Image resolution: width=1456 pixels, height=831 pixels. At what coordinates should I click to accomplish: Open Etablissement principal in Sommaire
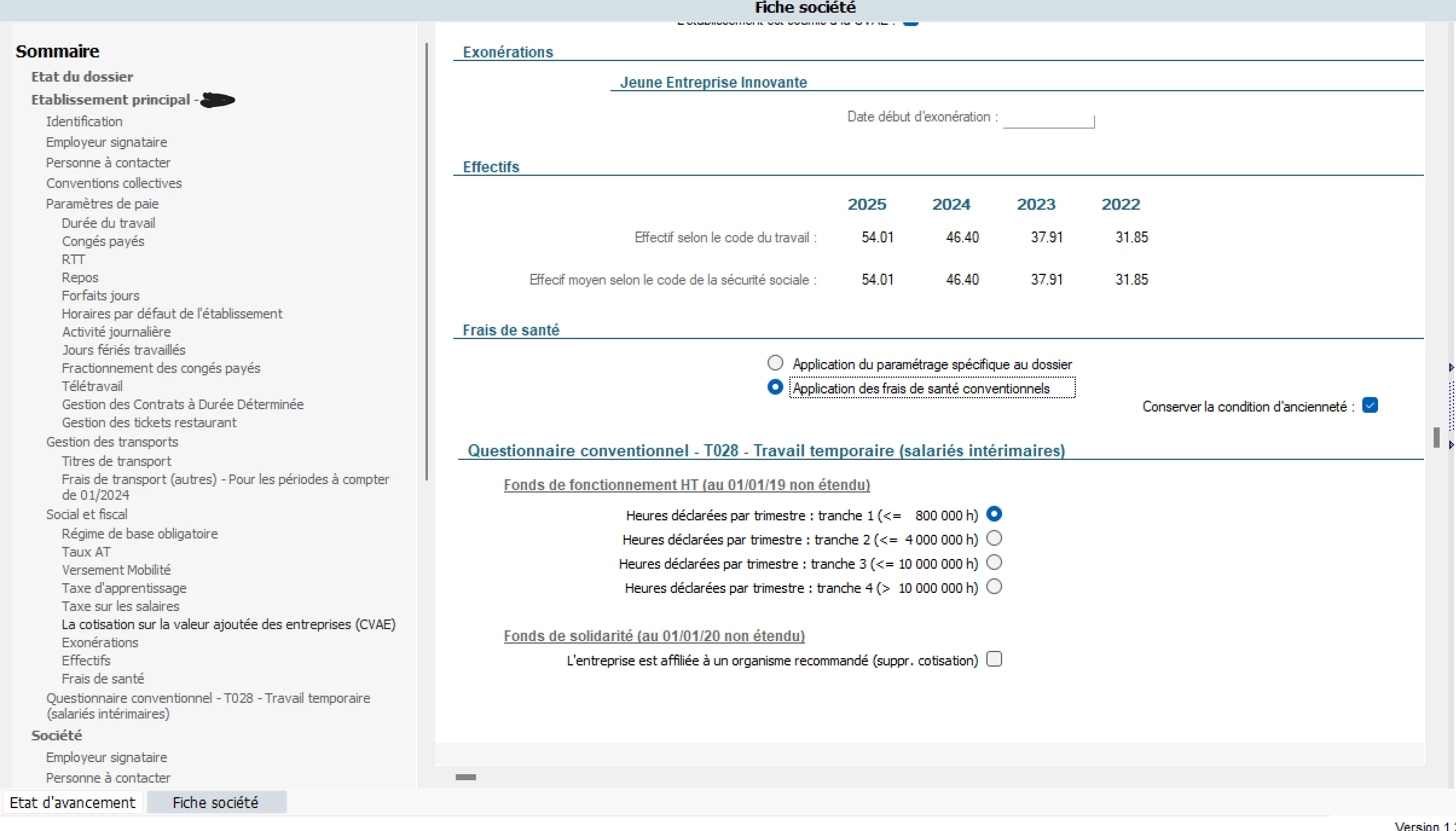pos(111,100)
